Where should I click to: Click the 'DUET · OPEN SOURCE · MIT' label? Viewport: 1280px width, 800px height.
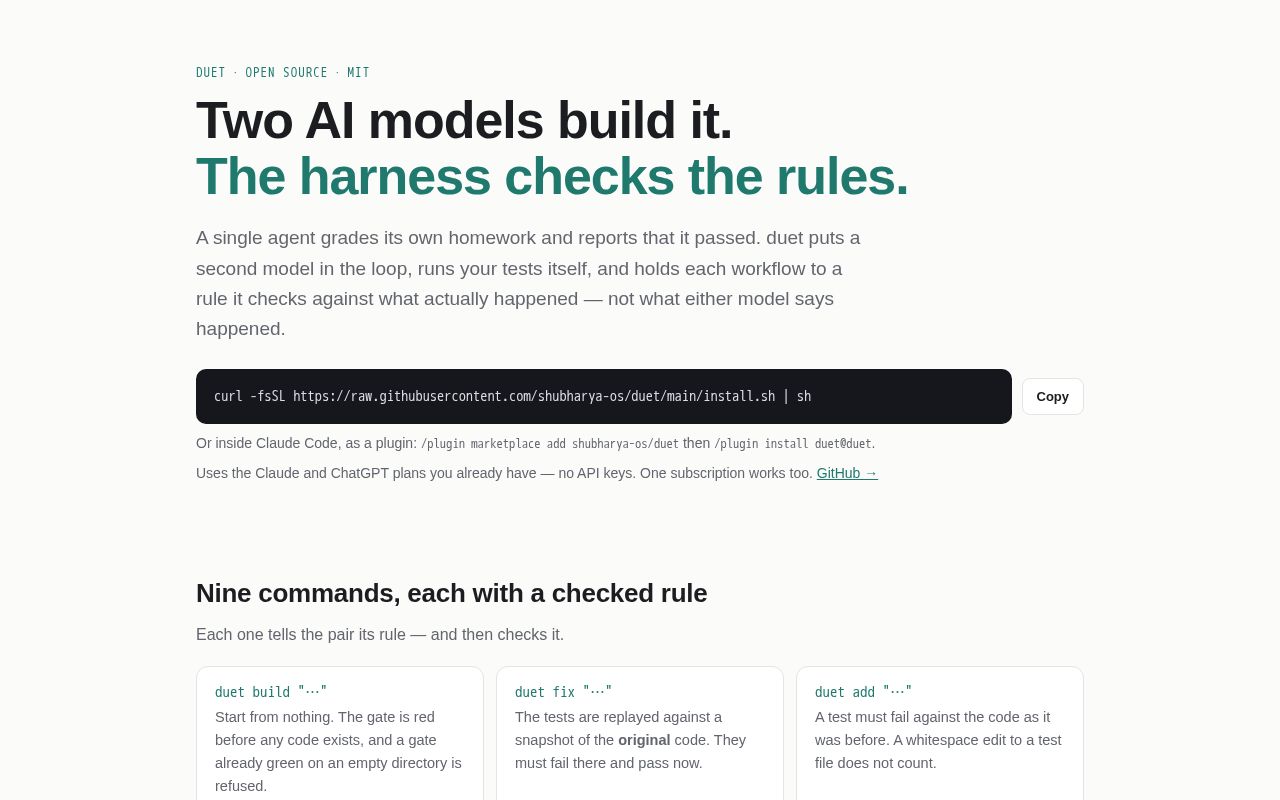(x=283, y=73)
